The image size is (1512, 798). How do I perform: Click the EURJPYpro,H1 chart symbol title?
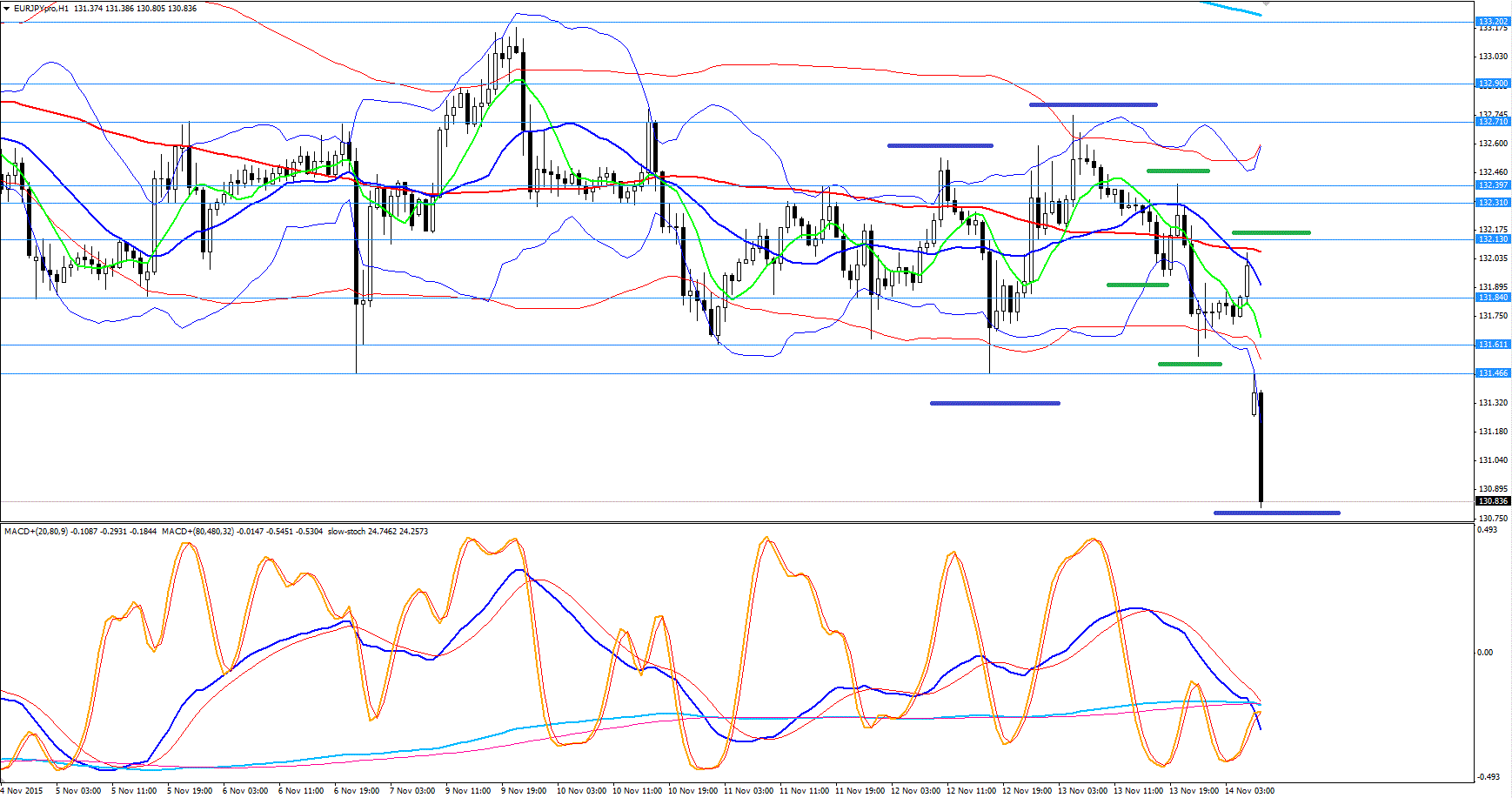coord(40,9)
